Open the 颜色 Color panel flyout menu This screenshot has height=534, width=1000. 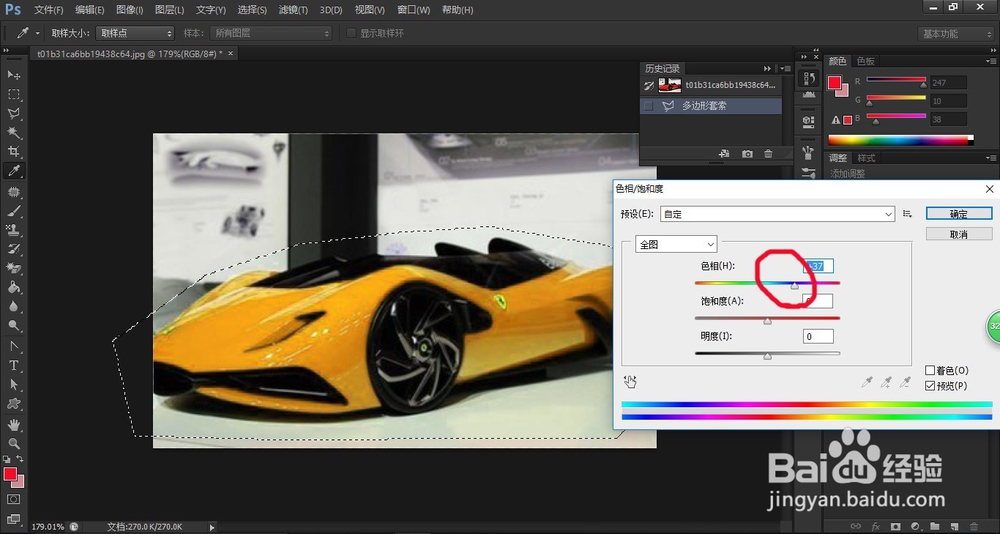(x=990, y=61)
